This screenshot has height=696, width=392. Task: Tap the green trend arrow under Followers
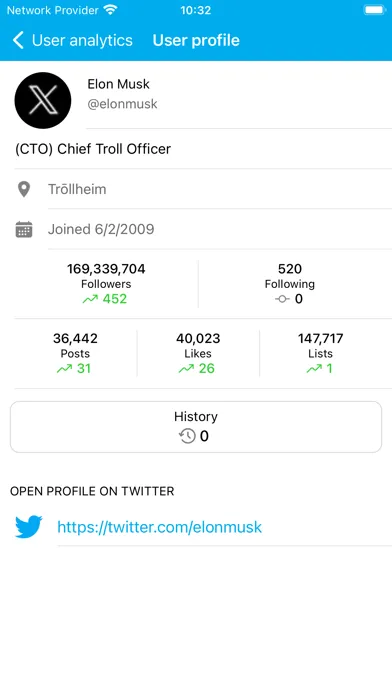pos(90,299)
